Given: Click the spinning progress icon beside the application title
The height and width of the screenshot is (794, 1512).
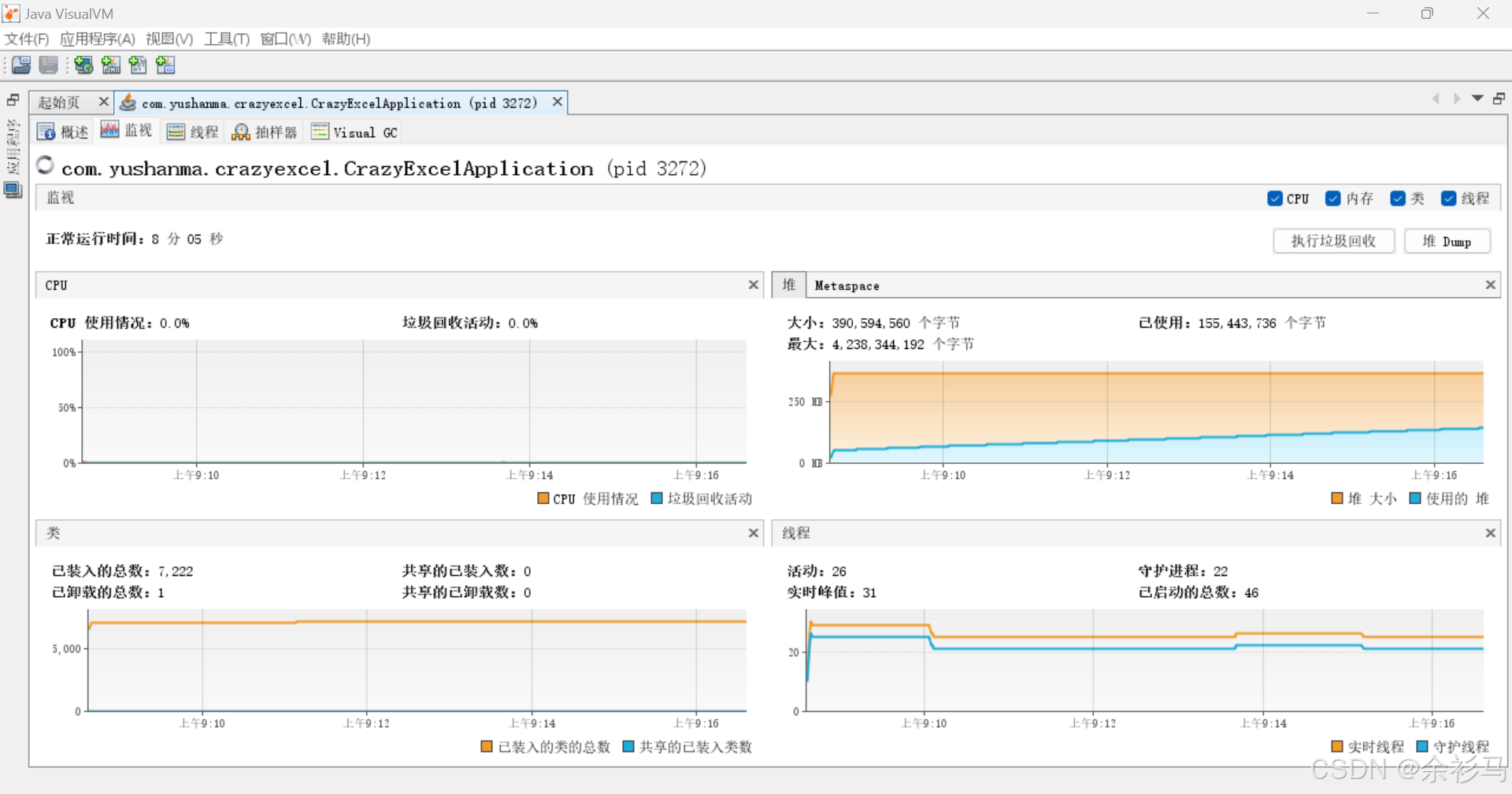Looking at the screenshot, I should pyautogui.click(x=45, y=165).
